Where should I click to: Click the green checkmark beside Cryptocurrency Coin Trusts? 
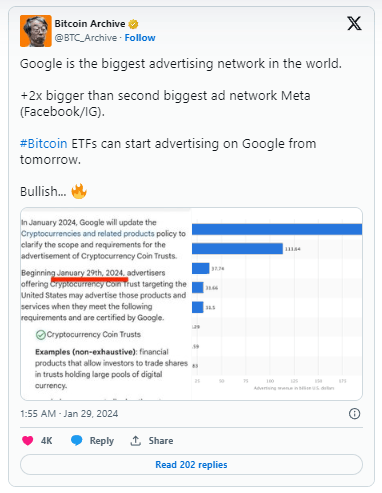coord(41,335)
